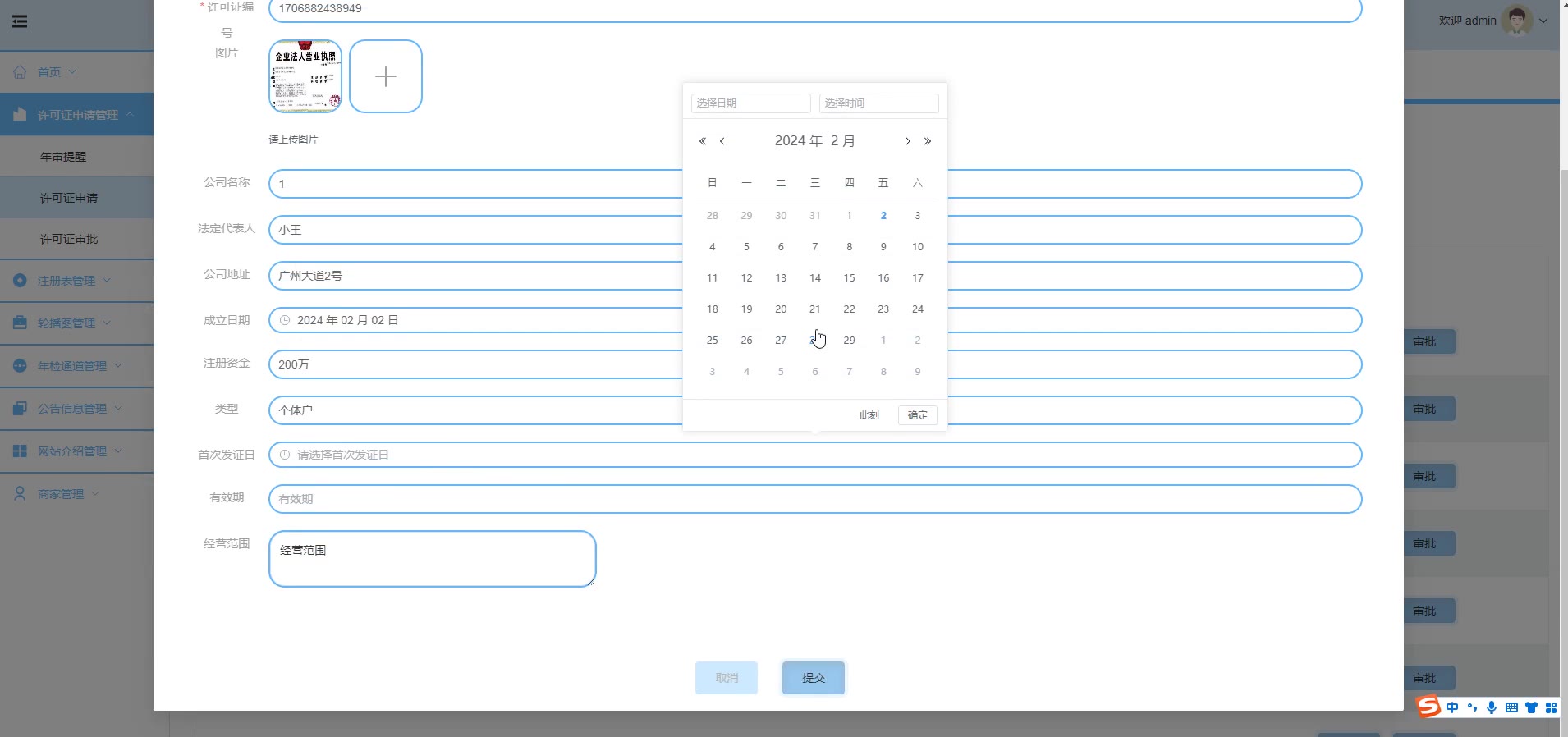Open the 许可证审批 submenu item
Viewport: 1568px width, 737px height.
click(x=76, y=239)
